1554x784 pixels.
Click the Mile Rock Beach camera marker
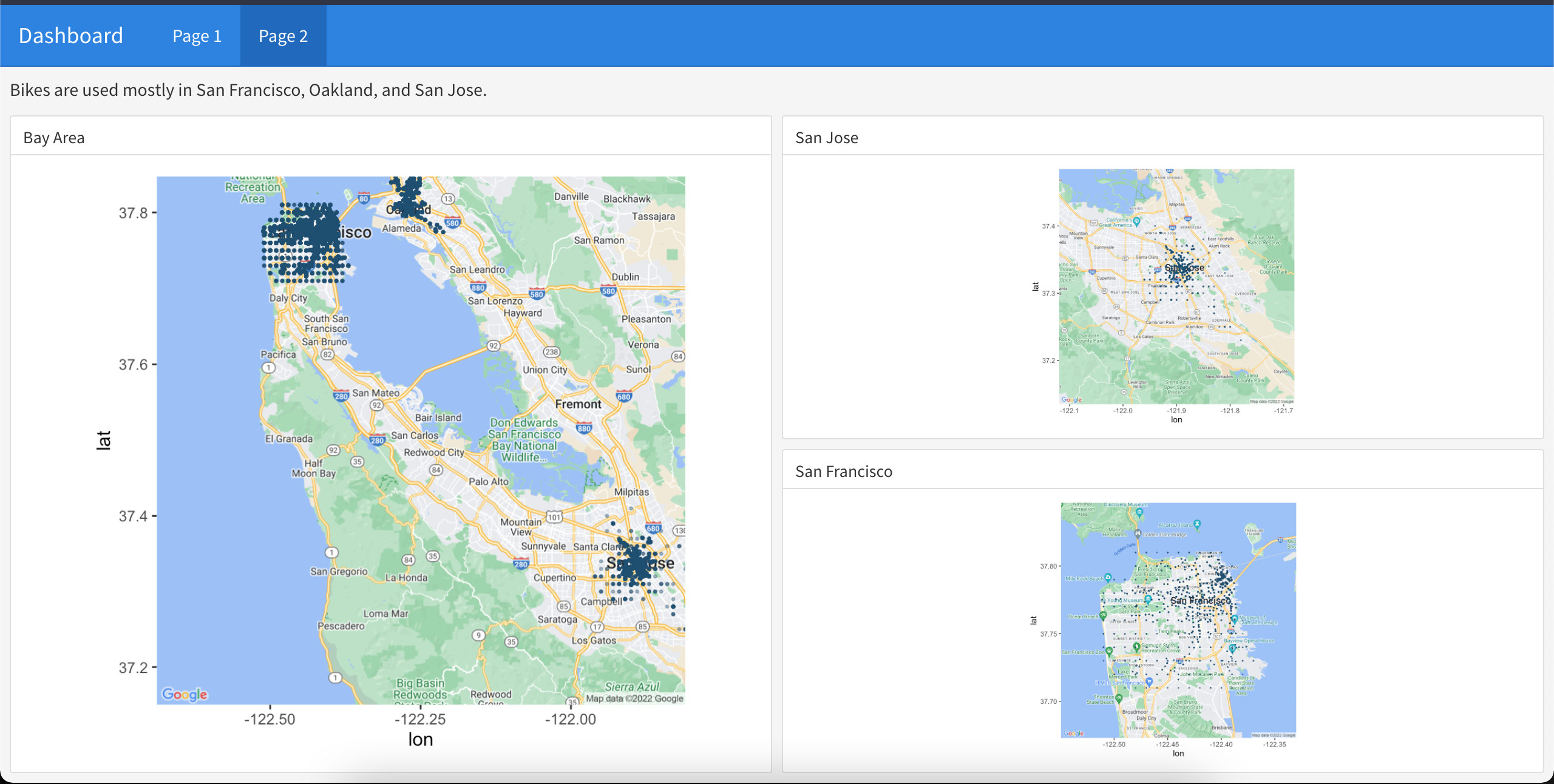pos(1108,577)
